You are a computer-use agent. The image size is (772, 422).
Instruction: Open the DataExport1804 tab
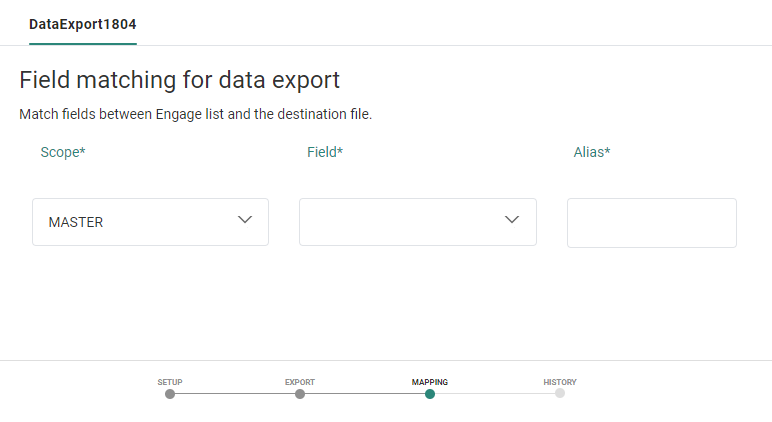click(x=82, y=23)
